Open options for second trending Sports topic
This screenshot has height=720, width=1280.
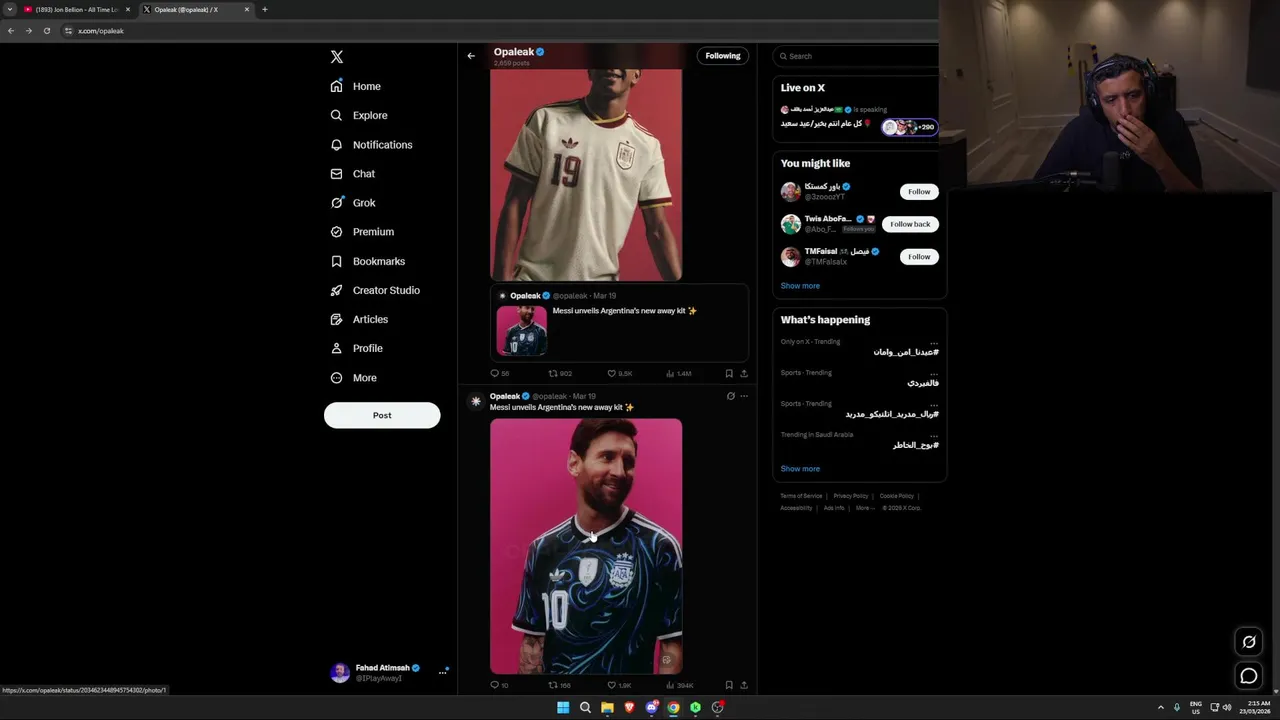pyautogui.click(x=934, y=404)
